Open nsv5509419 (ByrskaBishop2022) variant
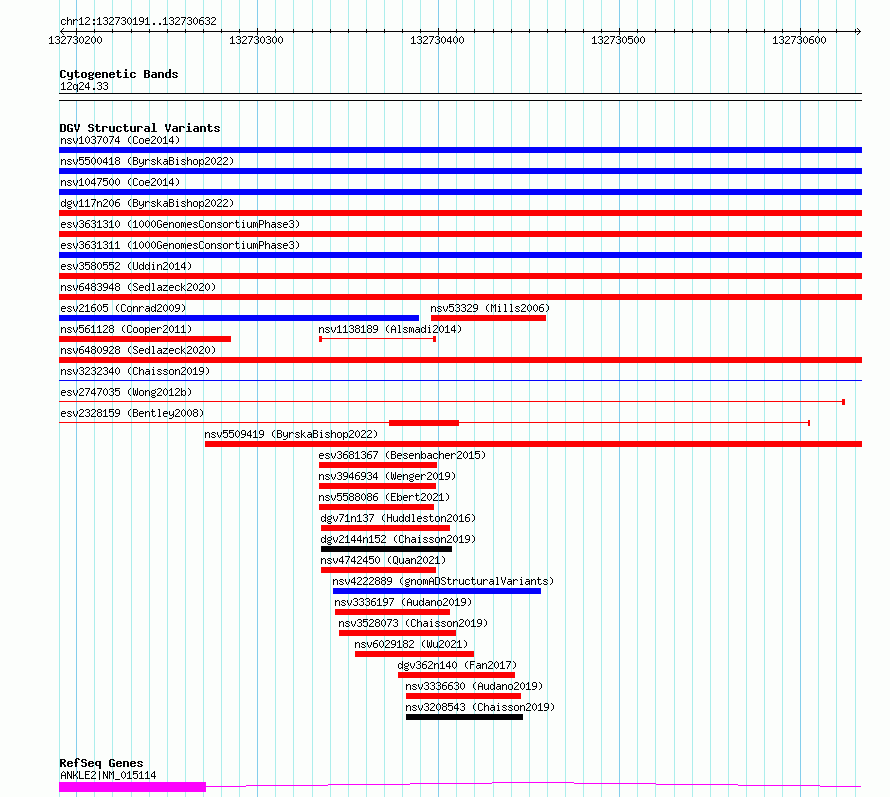Image resolution: width=890 pixels, height=797 pixels. 291,434
